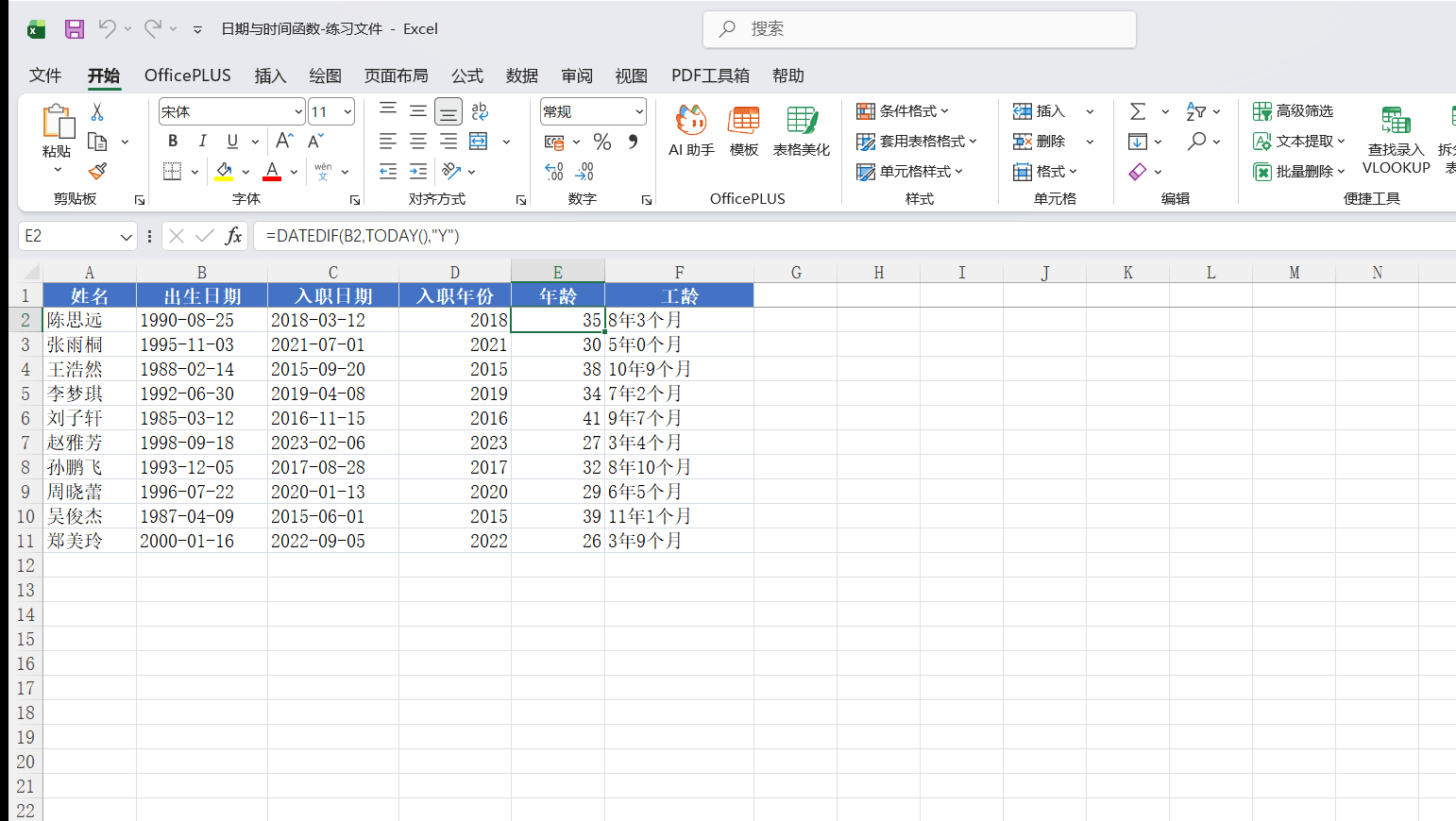This screenshot has height=821, width=1456.
Task: Open the AI 助手 assistant icon
Action: pyautogui.click(x=691, y=130)
